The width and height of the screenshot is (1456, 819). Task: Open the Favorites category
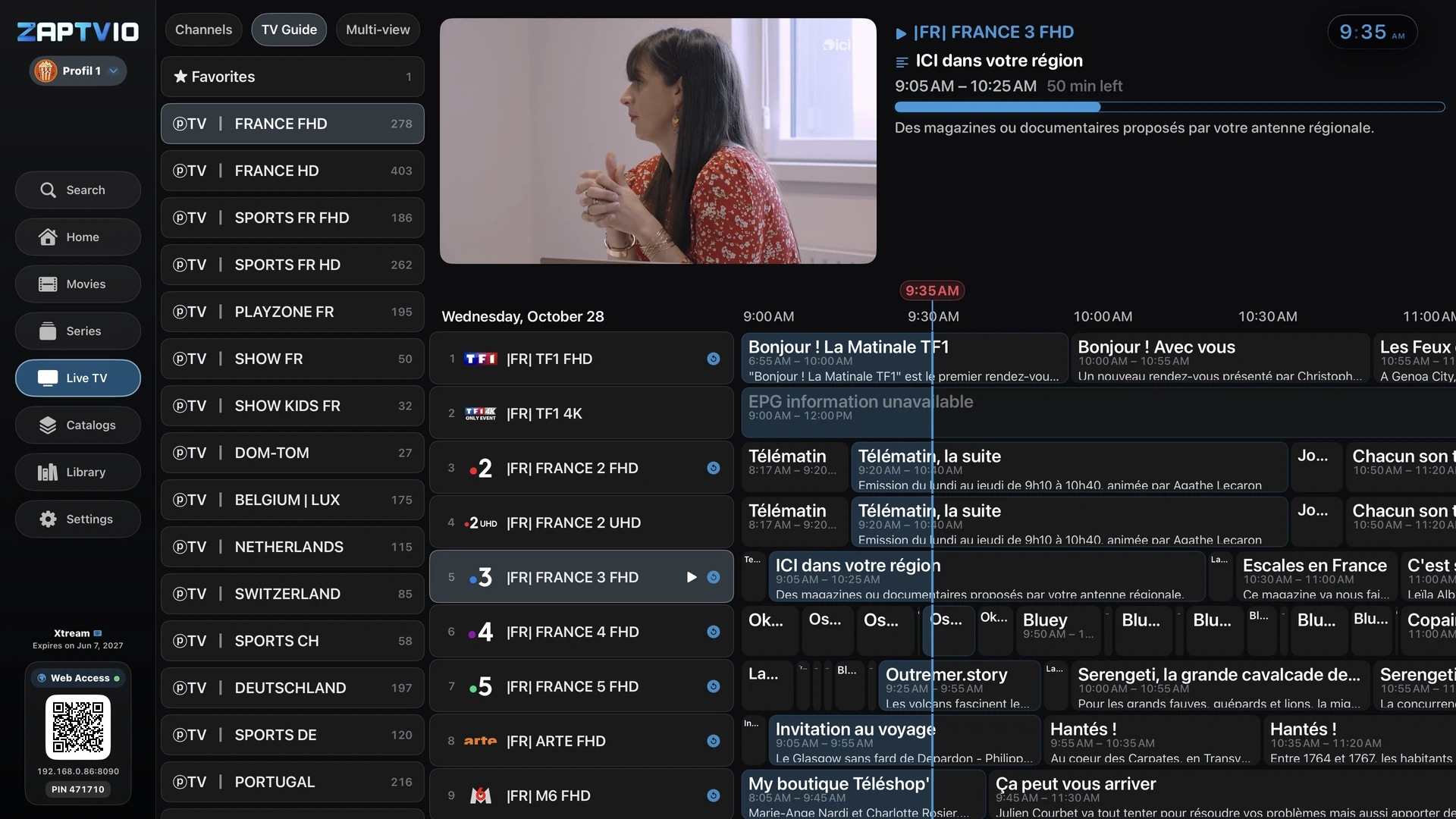[293, 77]
